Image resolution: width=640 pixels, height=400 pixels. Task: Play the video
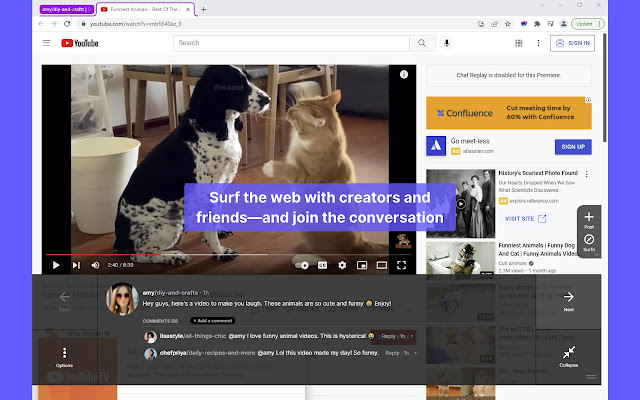coord(56,265)
